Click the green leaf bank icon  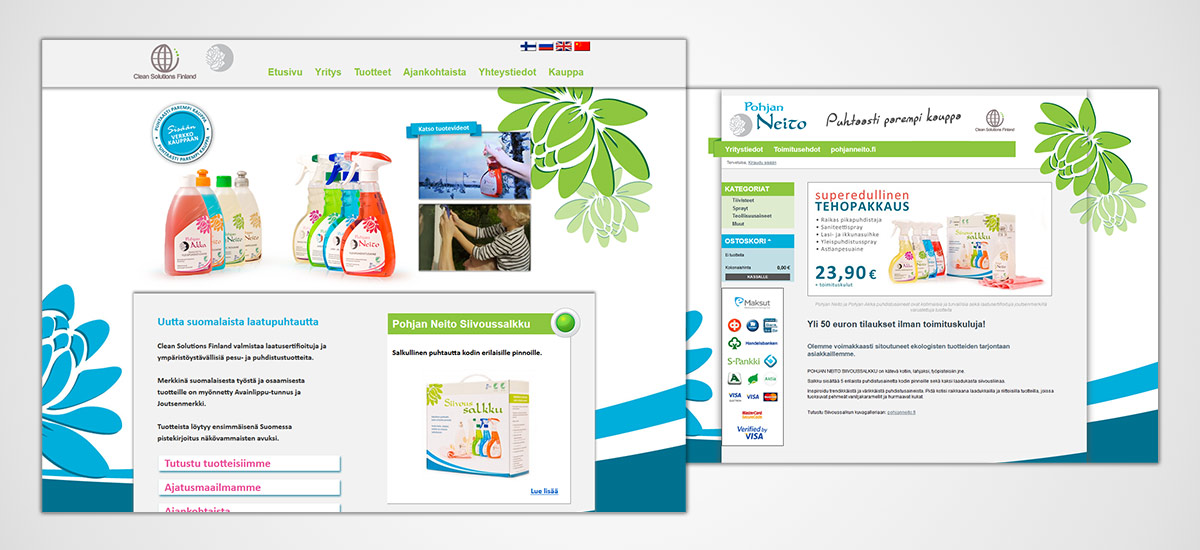tap(752, 379)
